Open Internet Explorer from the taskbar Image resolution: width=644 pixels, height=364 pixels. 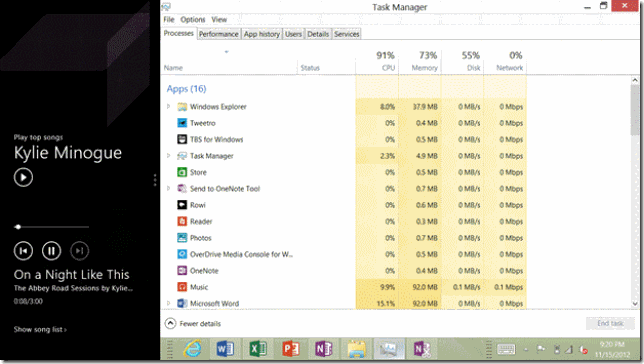pyautogui.click(x=192, y=349)
